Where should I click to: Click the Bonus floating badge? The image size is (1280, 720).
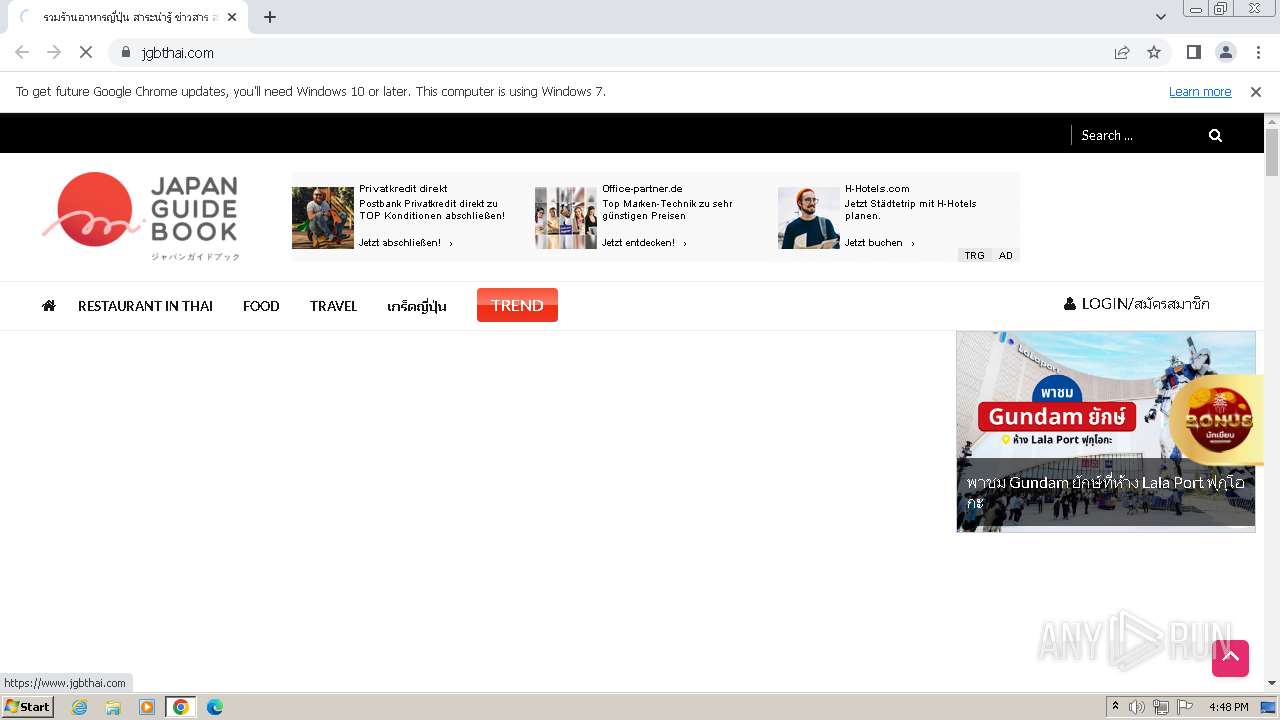click(x=1217, y=420)
